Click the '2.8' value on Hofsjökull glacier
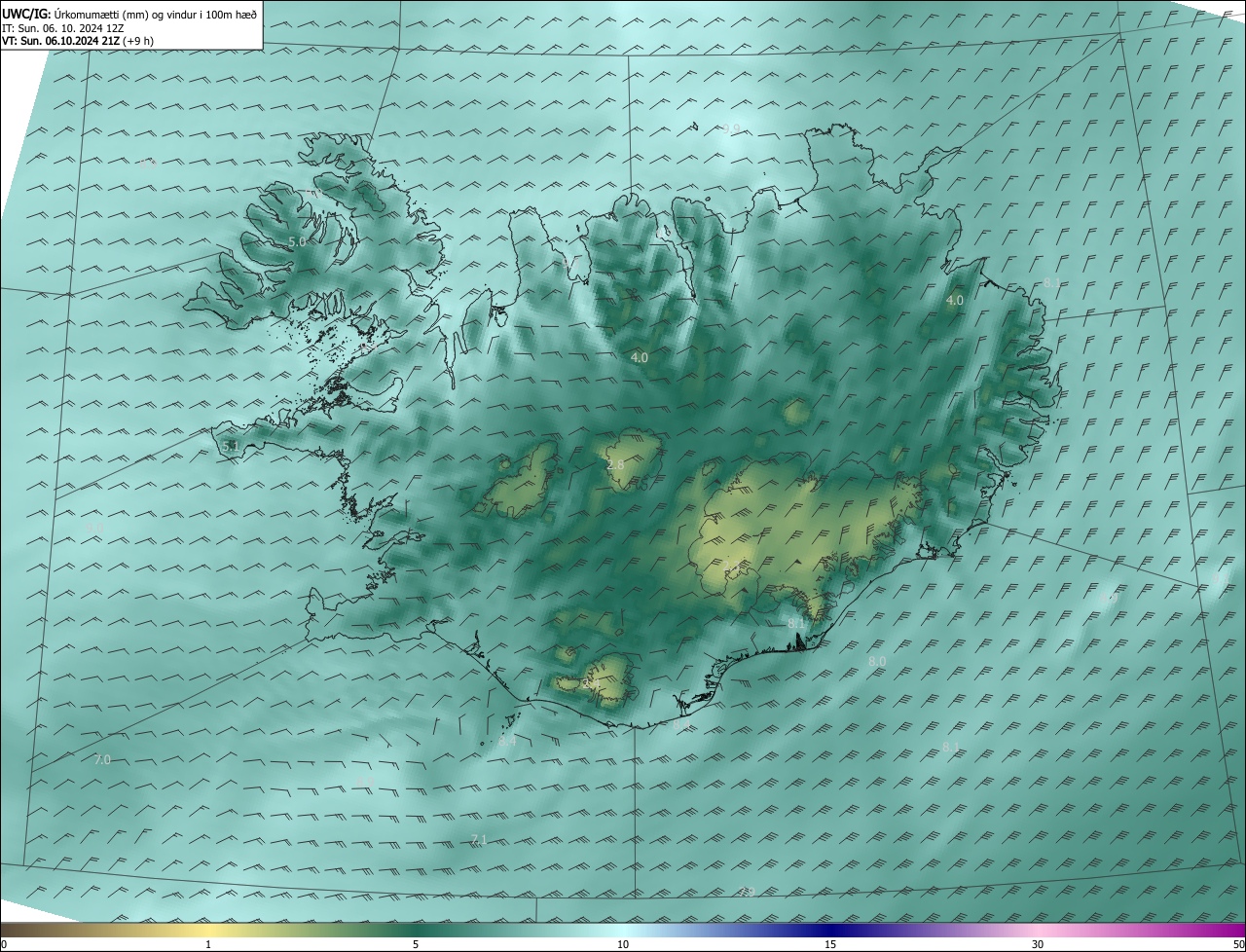Image resolution: width=1246 pixels, height=952 pixels. point(615,465)
